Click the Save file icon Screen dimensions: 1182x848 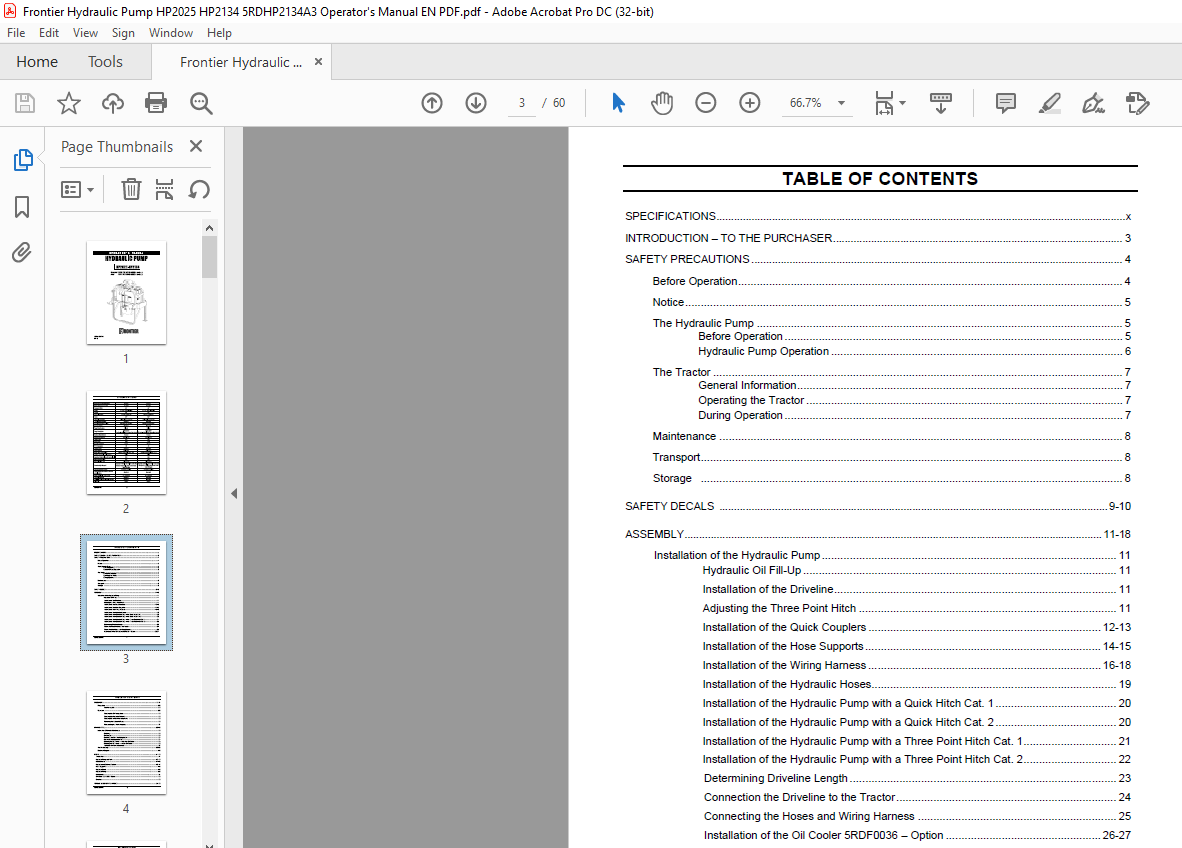[25, 103]
